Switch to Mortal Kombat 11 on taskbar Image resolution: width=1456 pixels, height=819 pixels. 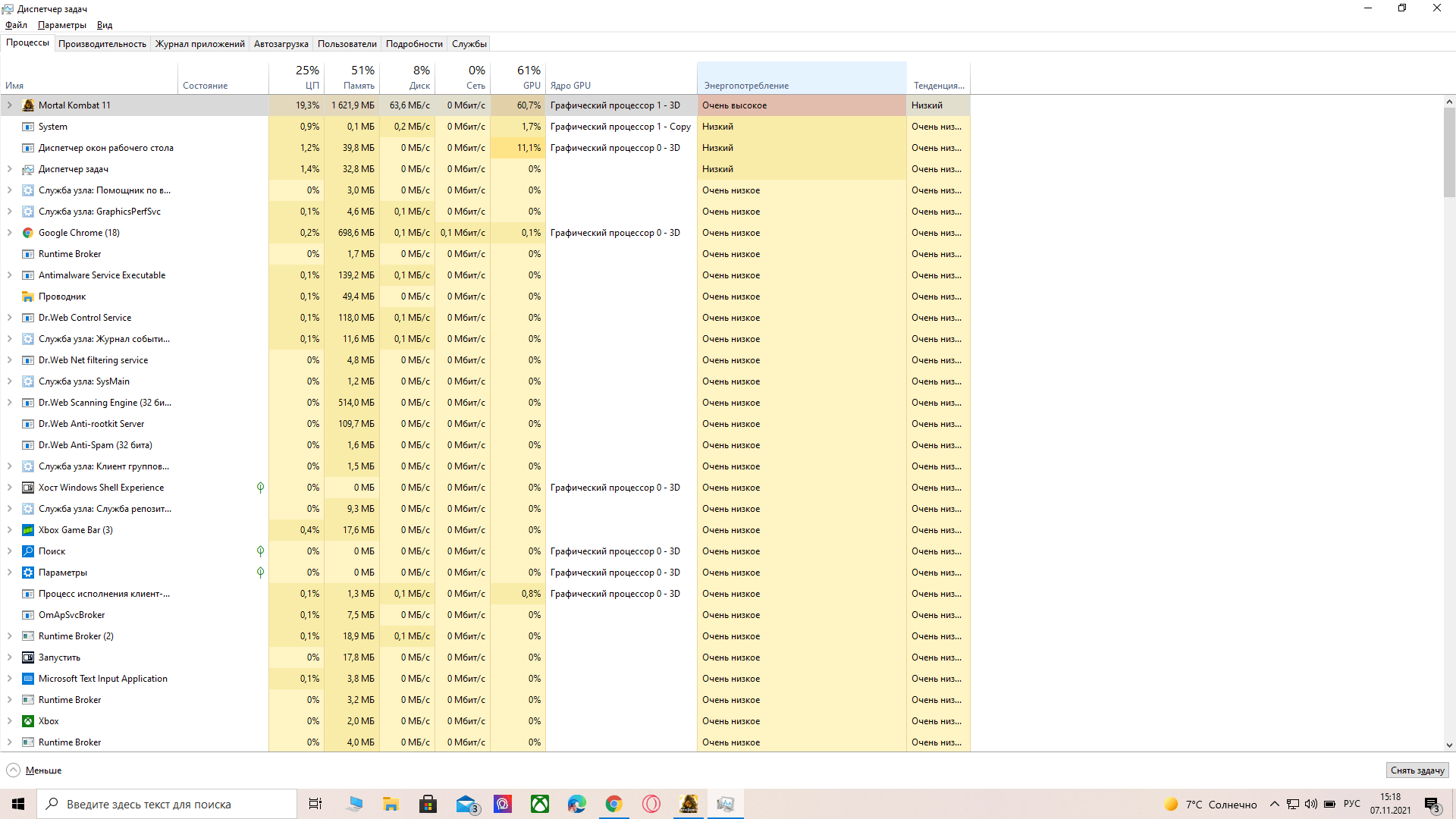point(689,804)
